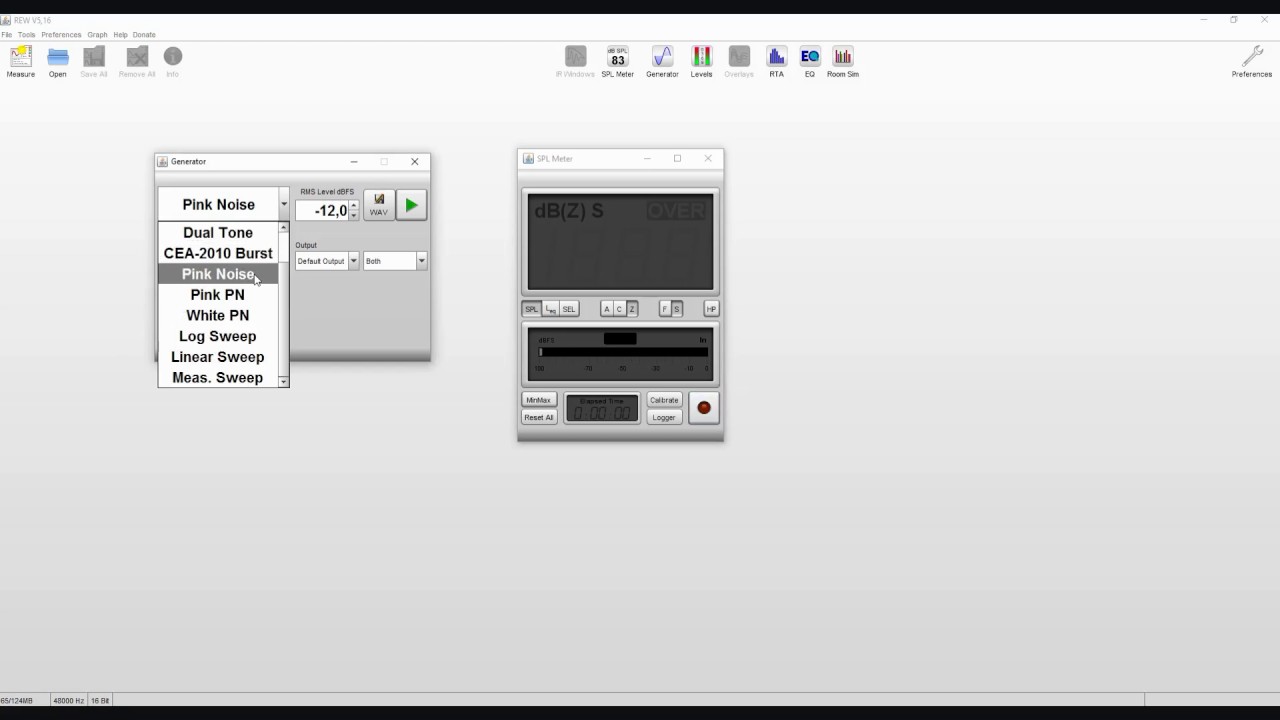
Task: Open the File menu
Action: pos(7,35)
